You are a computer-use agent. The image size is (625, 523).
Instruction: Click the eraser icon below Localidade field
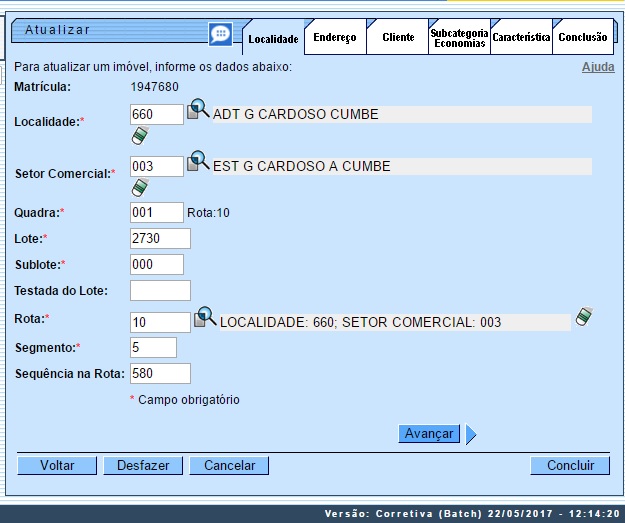pos(140,135)
